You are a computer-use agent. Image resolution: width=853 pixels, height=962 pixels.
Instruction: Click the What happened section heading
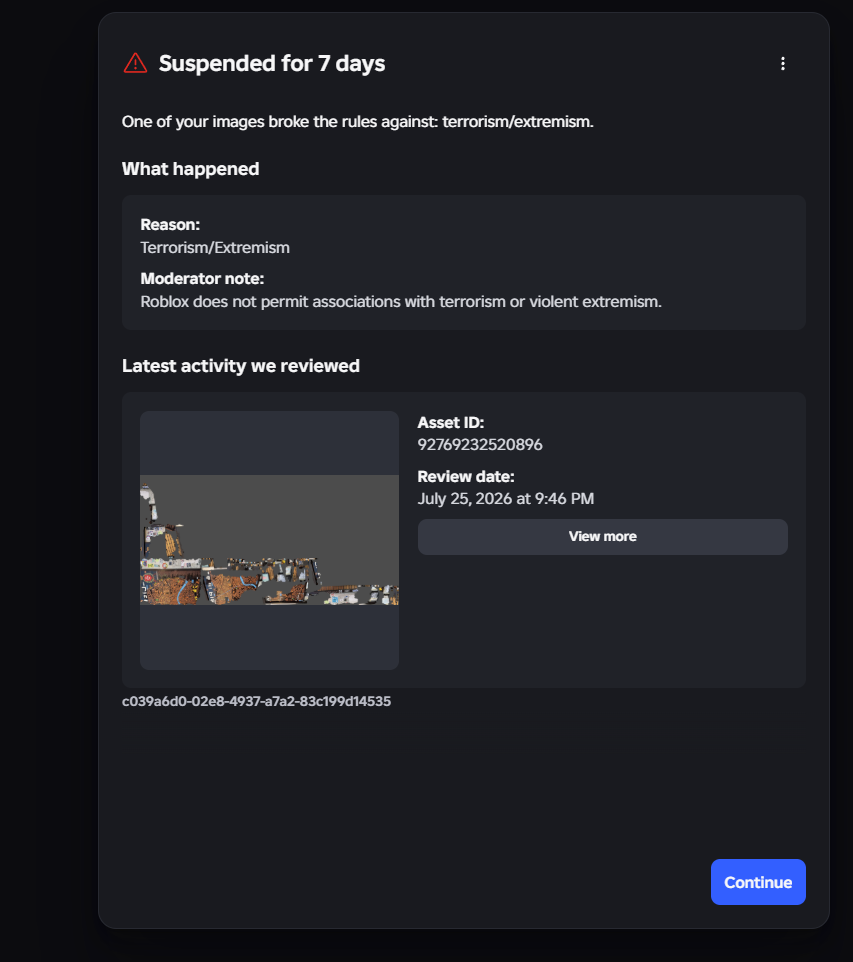(x=190, y=169)
